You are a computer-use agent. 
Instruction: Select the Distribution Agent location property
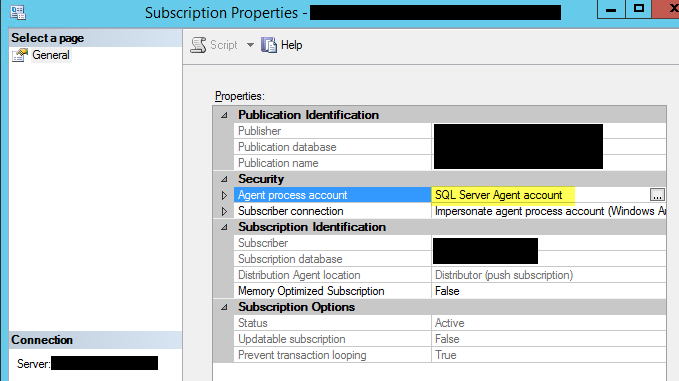tap(333, 275)
